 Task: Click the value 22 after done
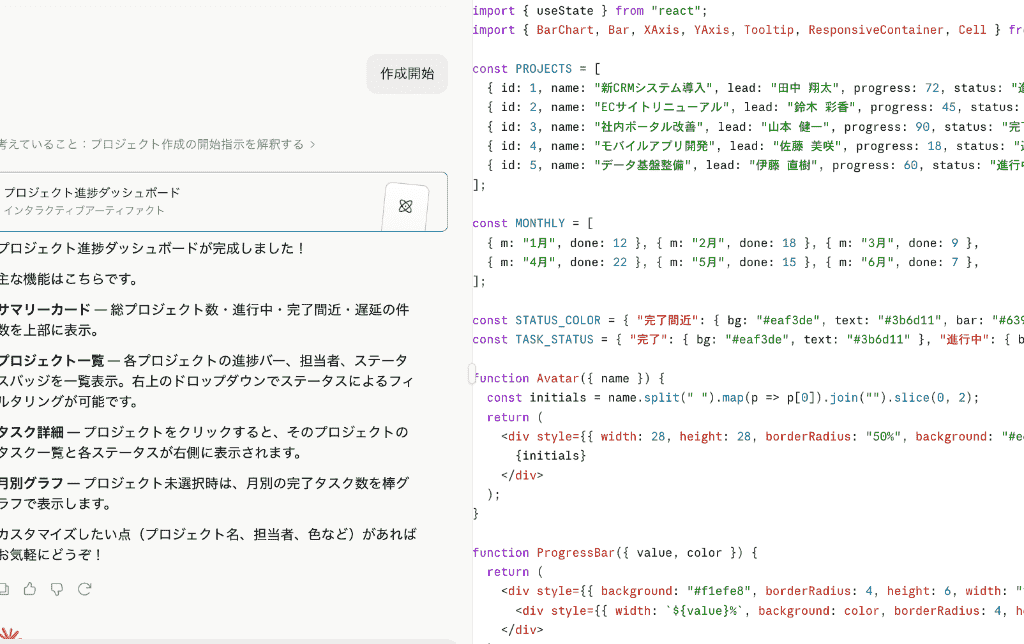(x=620, y=262)
